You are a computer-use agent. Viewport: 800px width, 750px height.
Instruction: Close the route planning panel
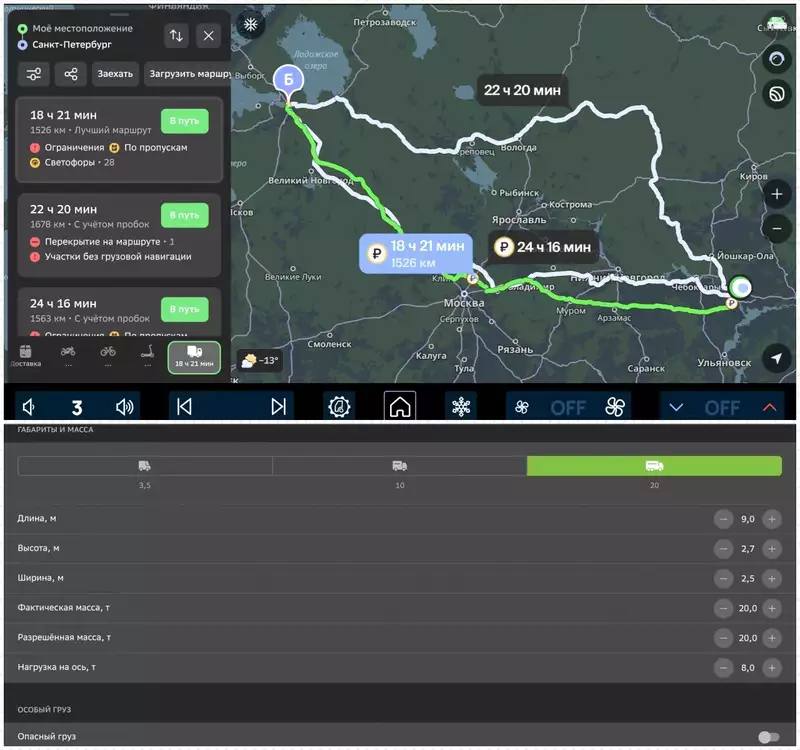(x=209, y=36)
